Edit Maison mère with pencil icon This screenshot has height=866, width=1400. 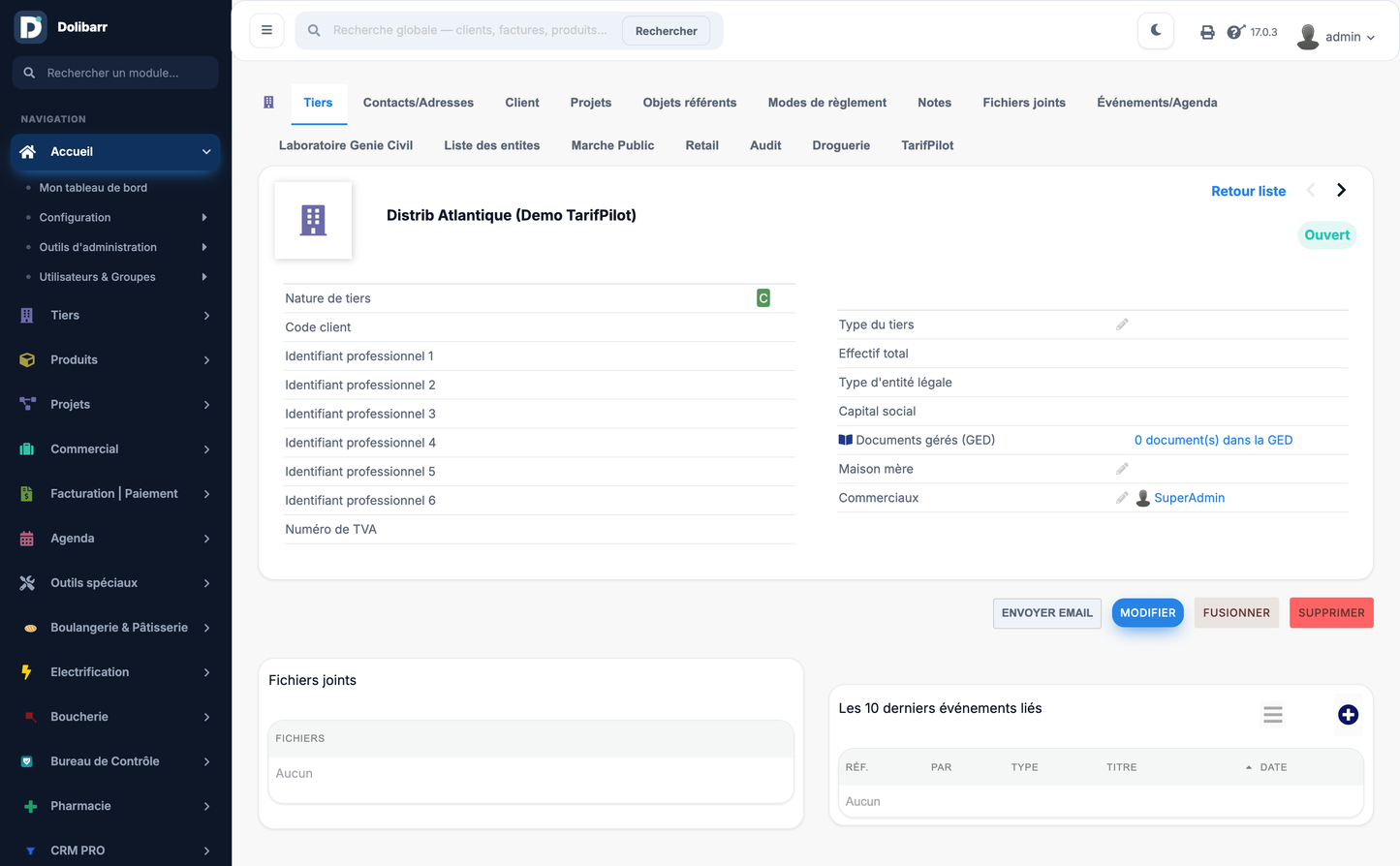coord(1122,469)
